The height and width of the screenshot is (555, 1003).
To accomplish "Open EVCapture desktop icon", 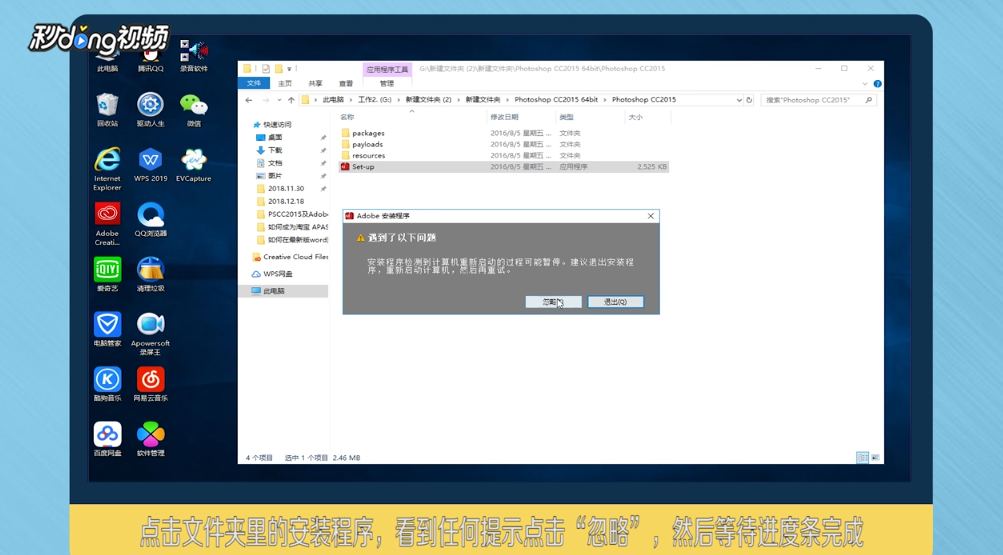I will click(x=193, y=165).
